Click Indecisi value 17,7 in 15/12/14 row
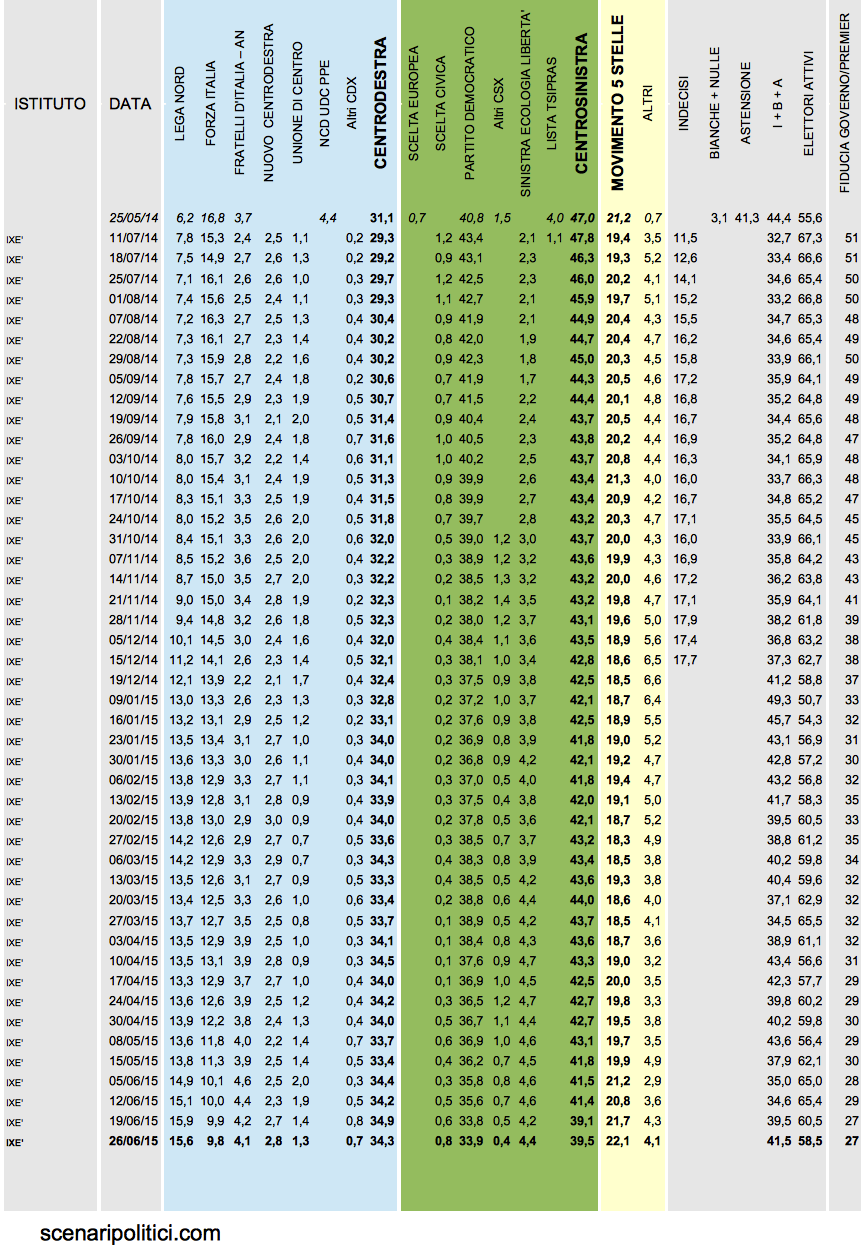Viewport: 867px width, 1257px height. coord(685,658)
